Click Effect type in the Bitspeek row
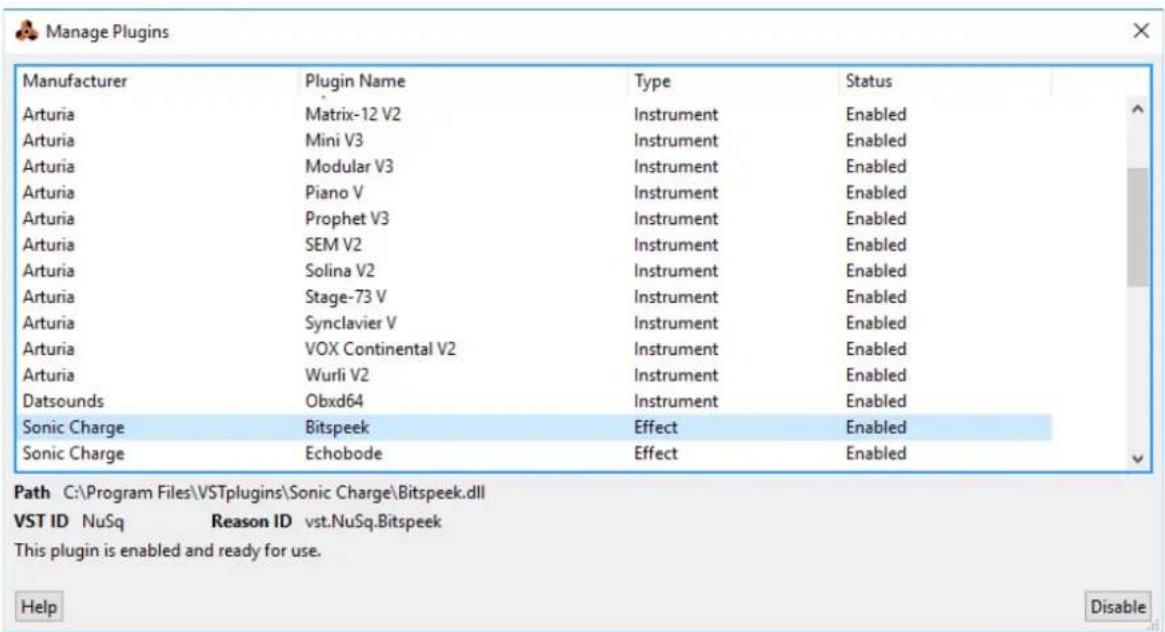This screenshot has height=632, width=1165. [655, 427]
